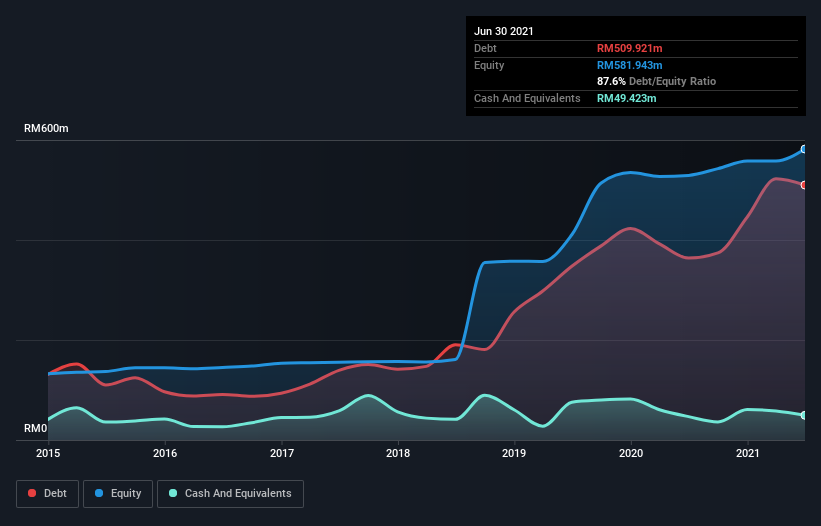Viewport: 821px width, 526px height.
Task: Select the 2018 x-axis label
Action: 398,453
